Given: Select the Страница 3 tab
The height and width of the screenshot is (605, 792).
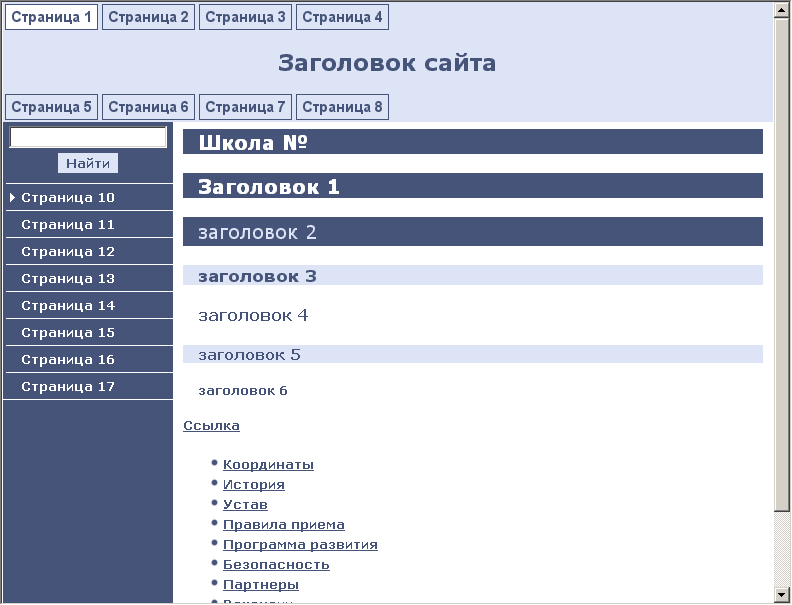Looking at the screenshot, I should click(x=245, y=17).
